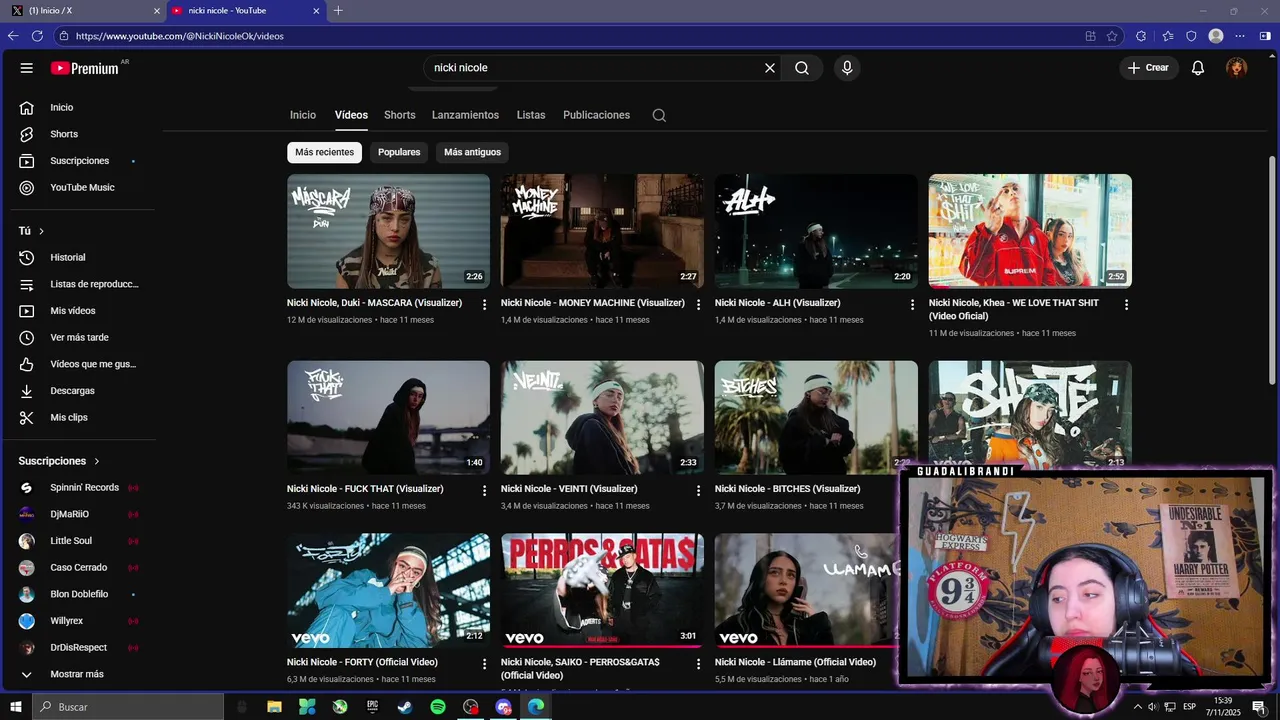Image resolution: width=1280 pixels, height=720 pixels.
Task: Clear the search box with X icon
Action: [770, 68]
